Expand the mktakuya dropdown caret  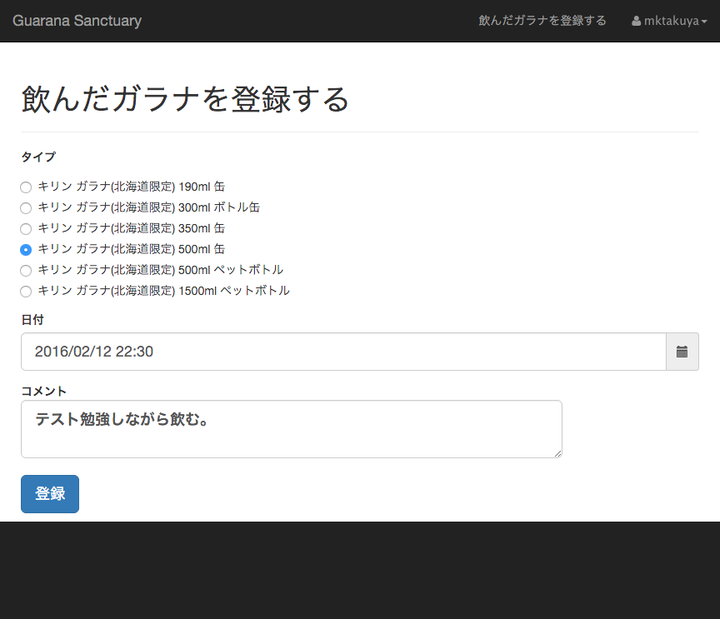point(704,22)
